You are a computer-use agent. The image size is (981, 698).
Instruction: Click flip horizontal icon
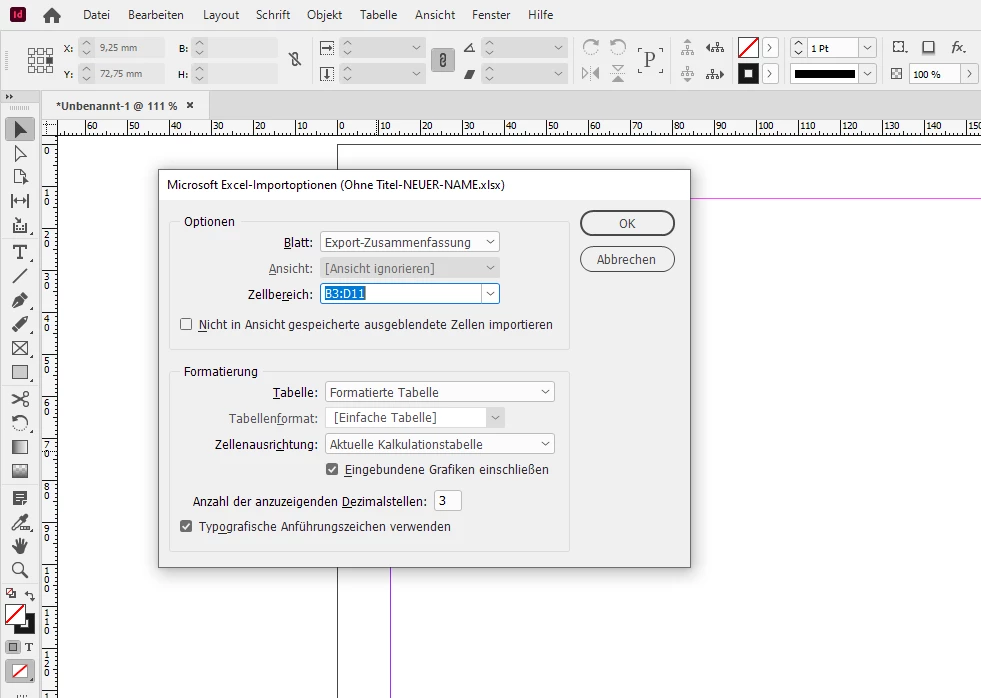(590, 73)
